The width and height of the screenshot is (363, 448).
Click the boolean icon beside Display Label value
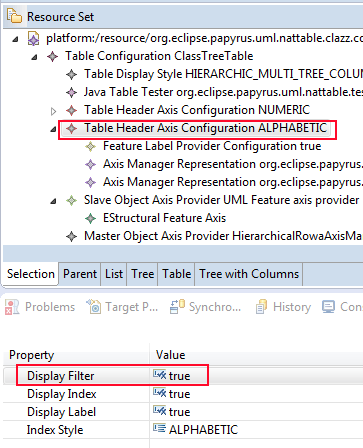pyautogui.click(x=159, y=411)
